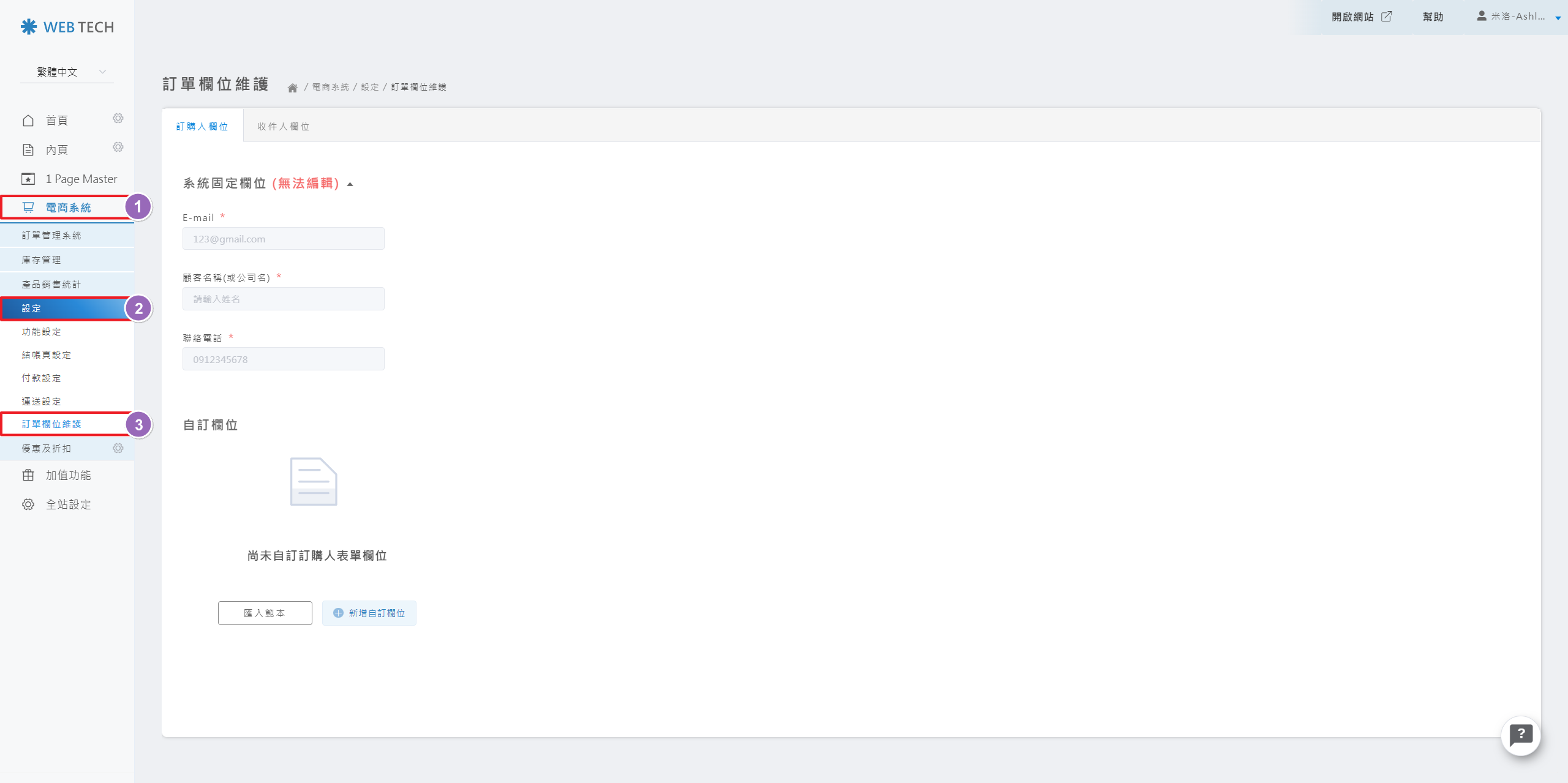Open the 繁體中文 language dropdown
The width and height of the screenshot is (1568, 783).
[67, 72]
